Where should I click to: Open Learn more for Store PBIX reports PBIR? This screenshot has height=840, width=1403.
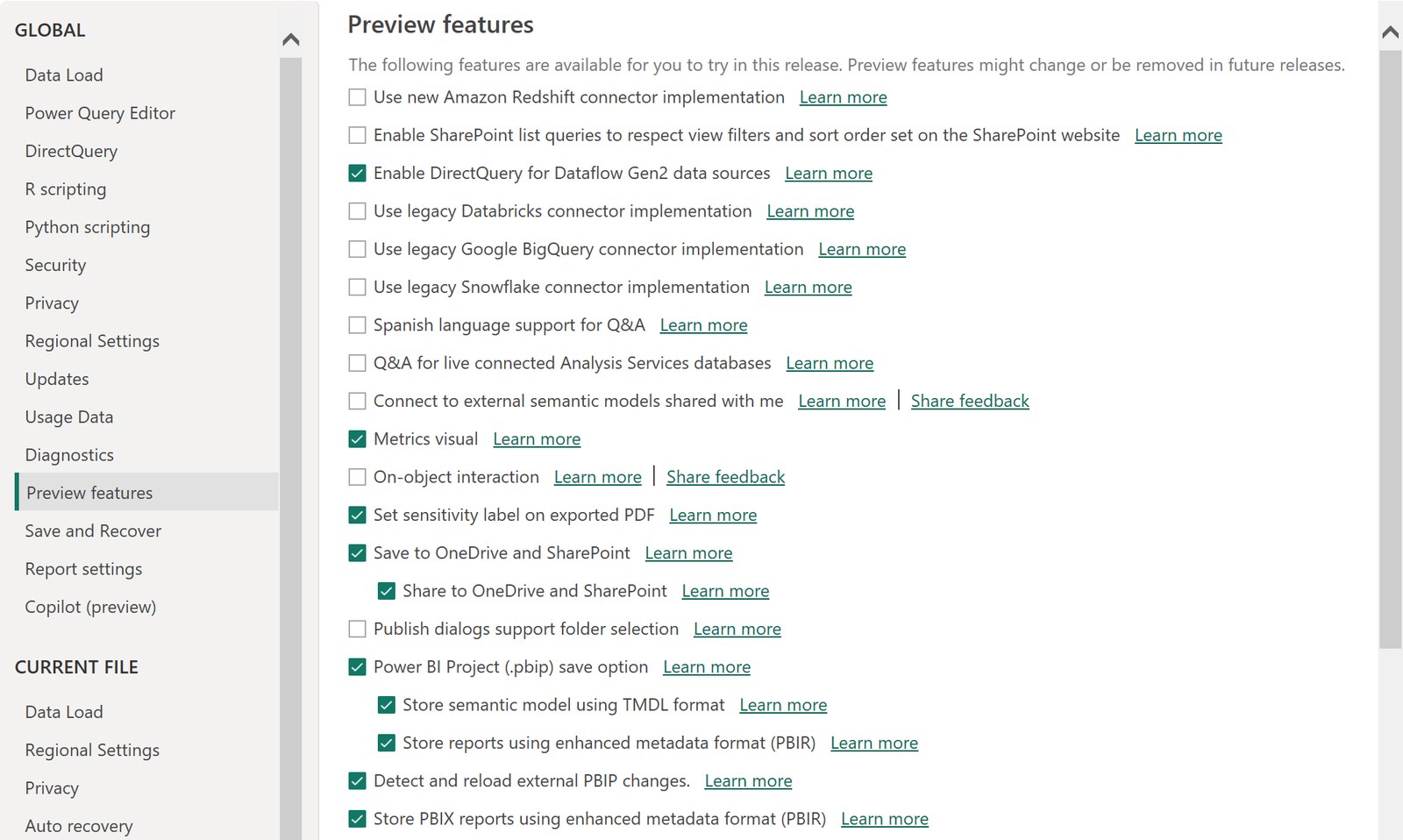(885, 819)
